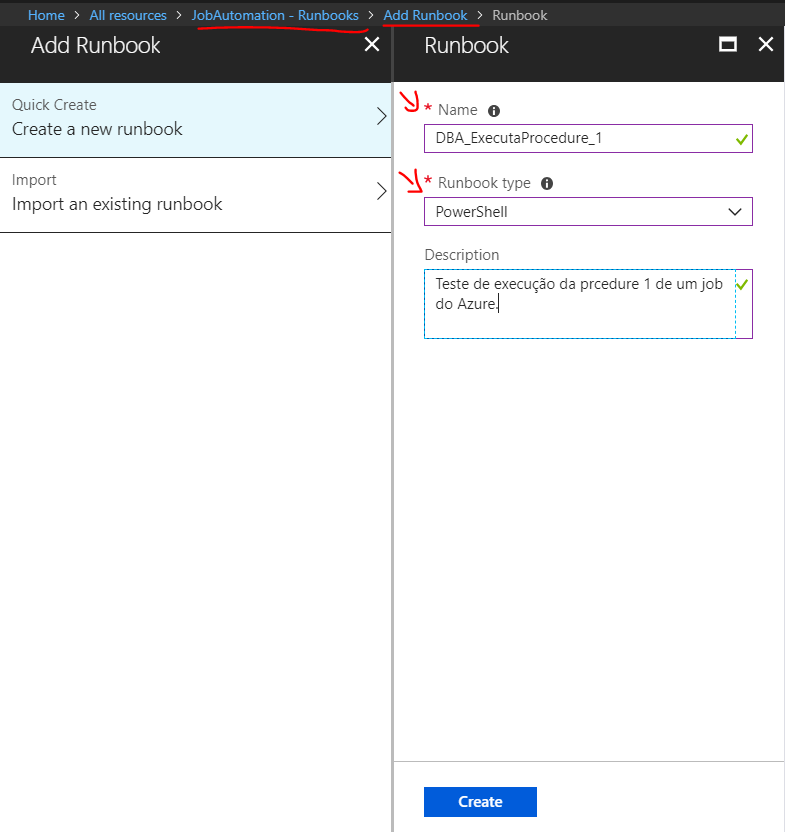This screenshot has height=832, width=785.
Task: Click the Runbook type info icon
Action: point(547,184)
